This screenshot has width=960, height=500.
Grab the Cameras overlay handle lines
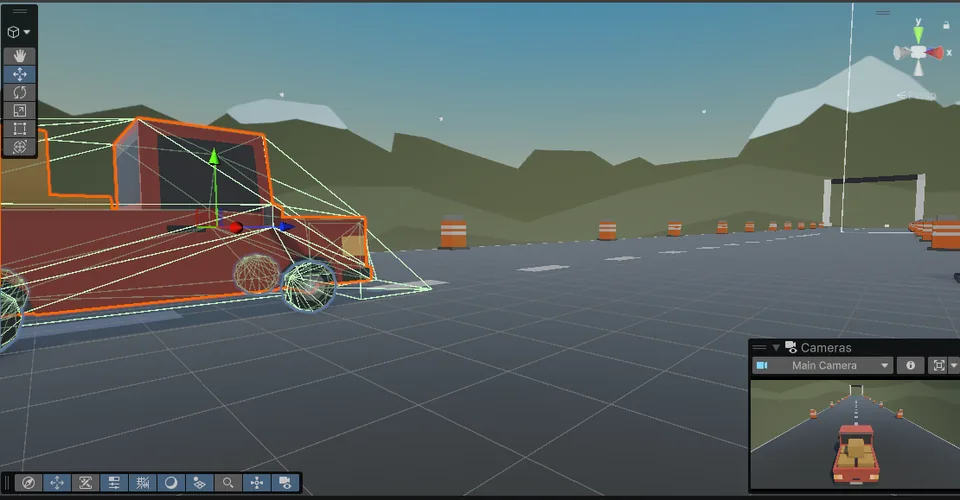pyautogui.click(x=760, y=348)
